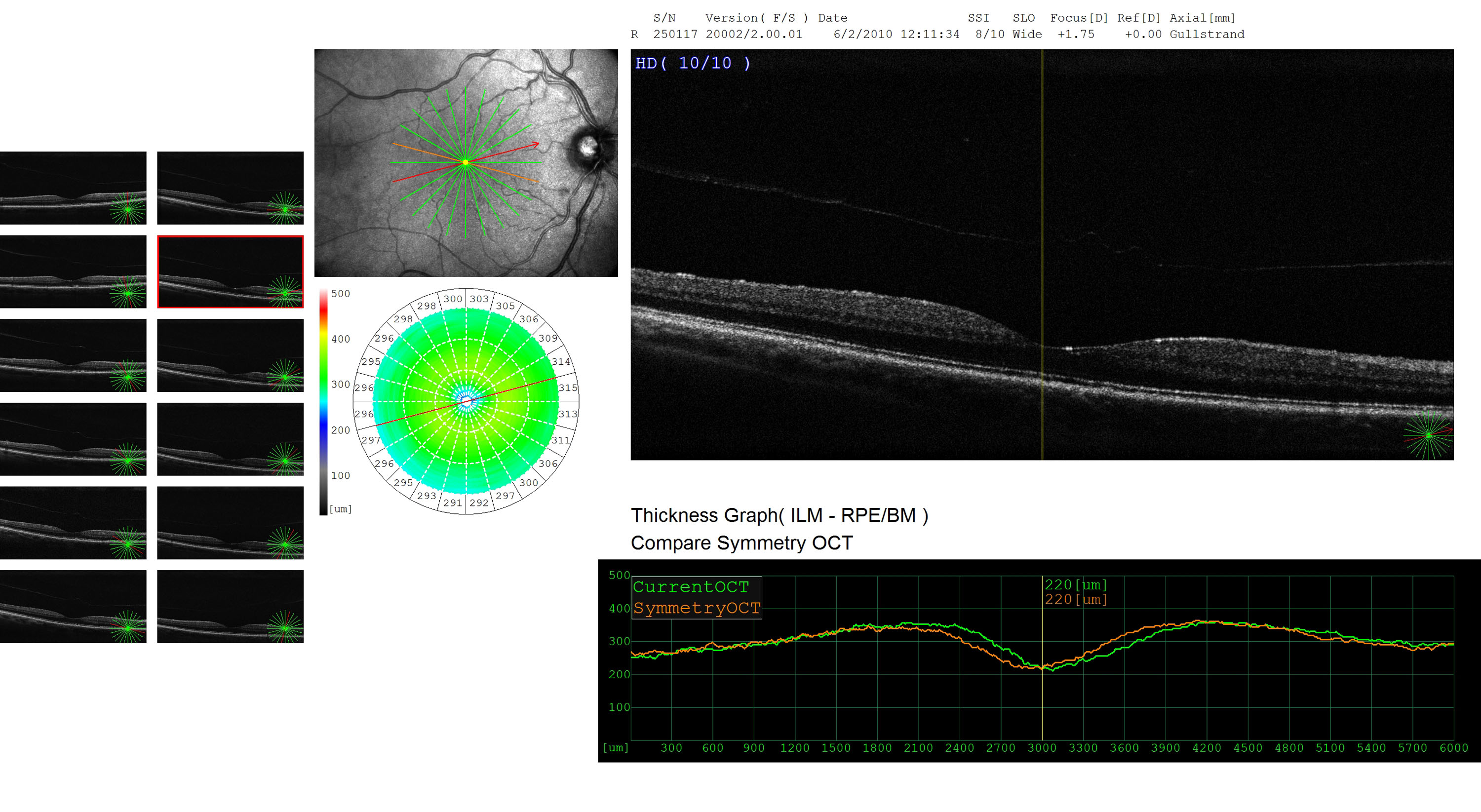
Task: Open the first B-scan thumbnail in right column
Action: click(x=231, y=188)
